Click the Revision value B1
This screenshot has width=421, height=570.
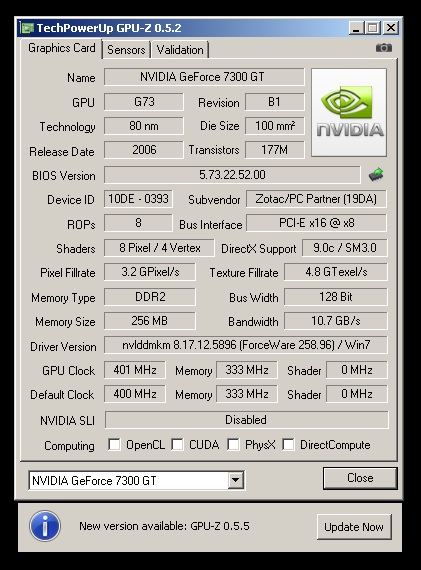[x=274, y=102]
